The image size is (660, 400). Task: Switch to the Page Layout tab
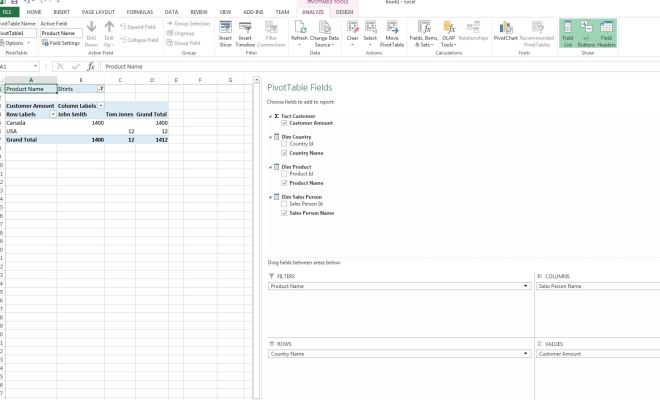point(97,12)
